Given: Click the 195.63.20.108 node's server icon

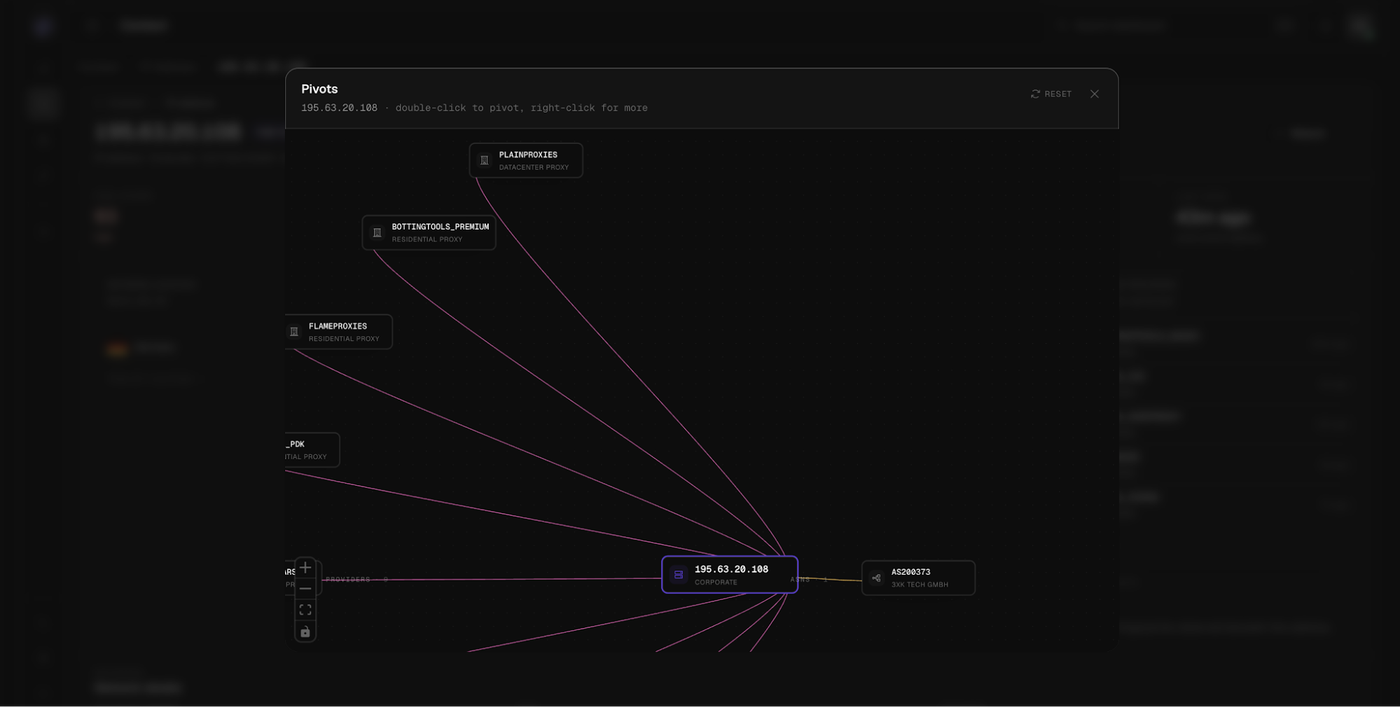Looking at the screenshot, I should pyautogui.click(x=679, y=575).
